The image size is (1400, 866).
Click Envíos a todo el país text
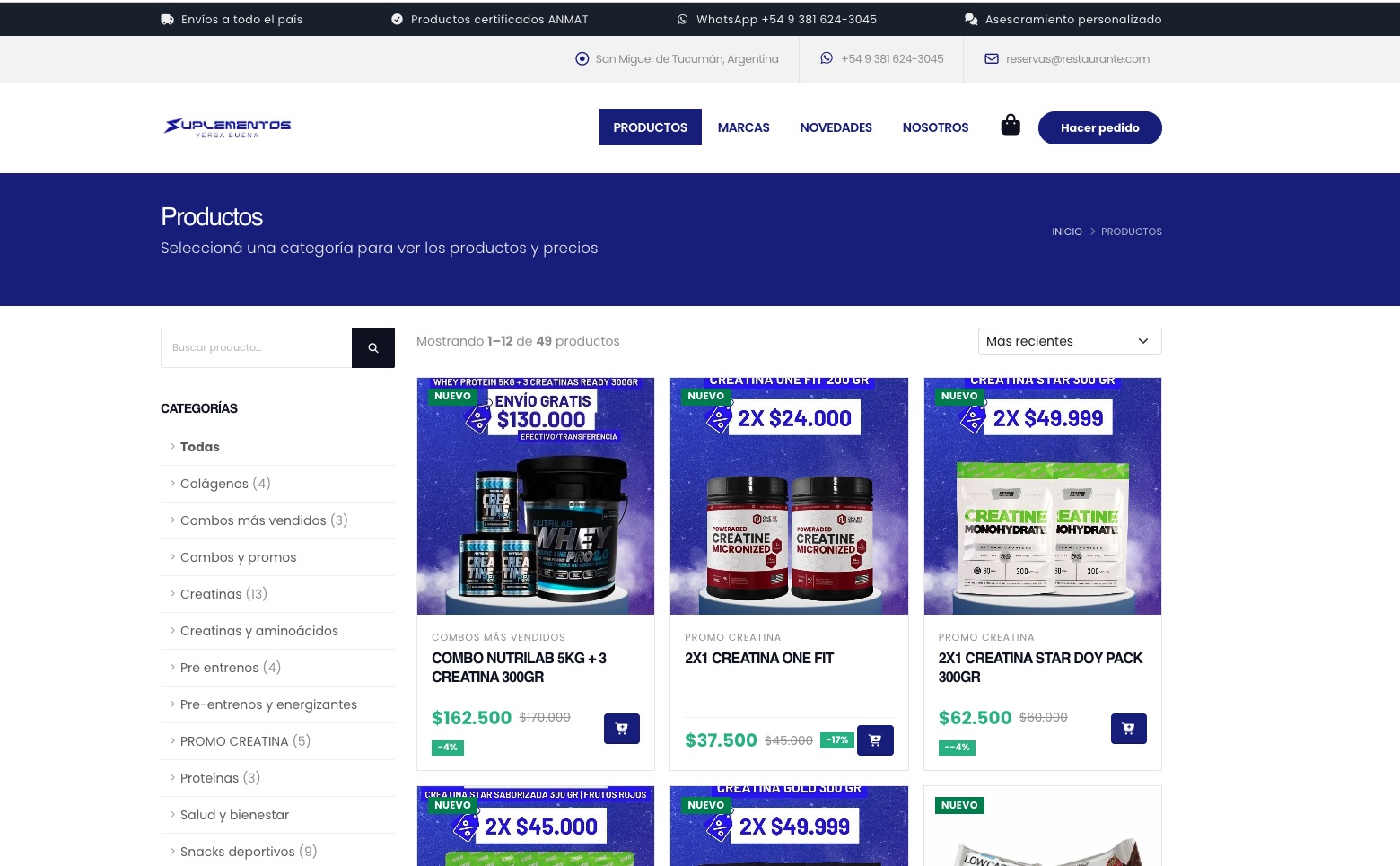(x=242, y=19)
